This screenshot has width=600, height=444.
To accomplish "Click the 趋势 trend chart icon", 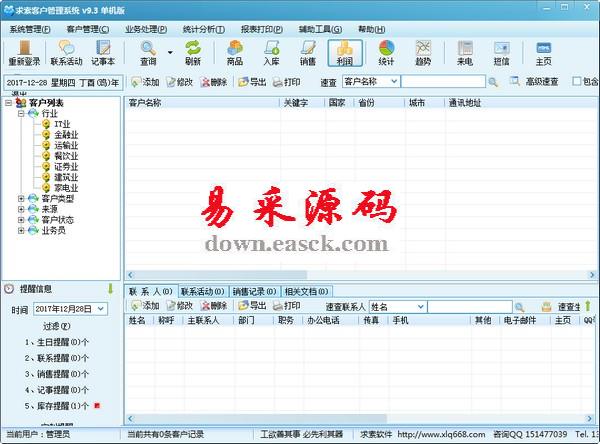I will 423,53.
